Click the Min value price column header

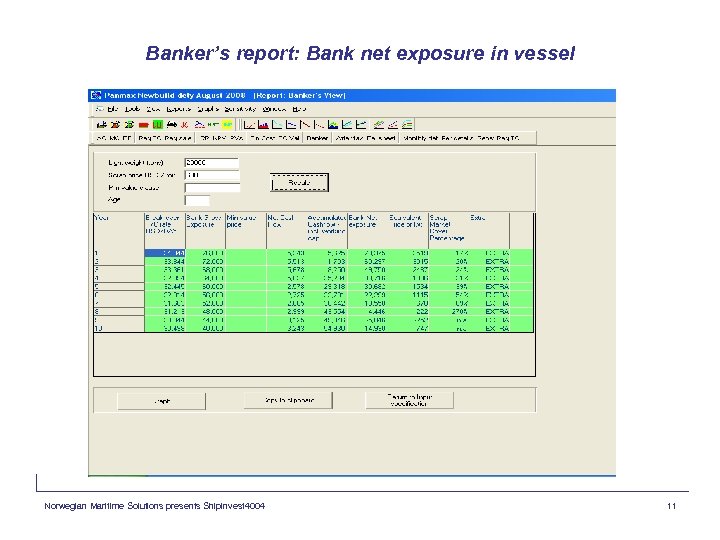click(246, 231)
